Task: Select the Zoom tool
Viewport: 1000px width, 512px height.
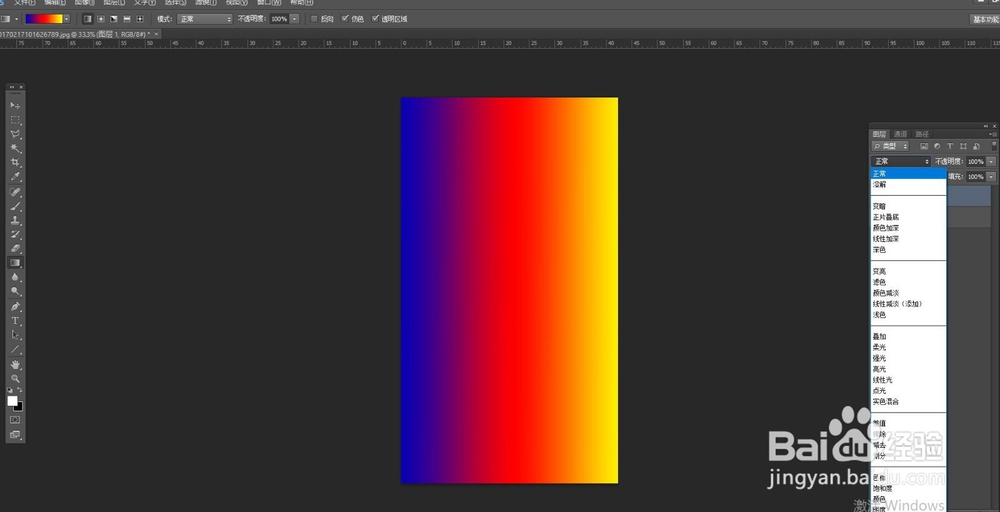Action: [x=15, y=379]
